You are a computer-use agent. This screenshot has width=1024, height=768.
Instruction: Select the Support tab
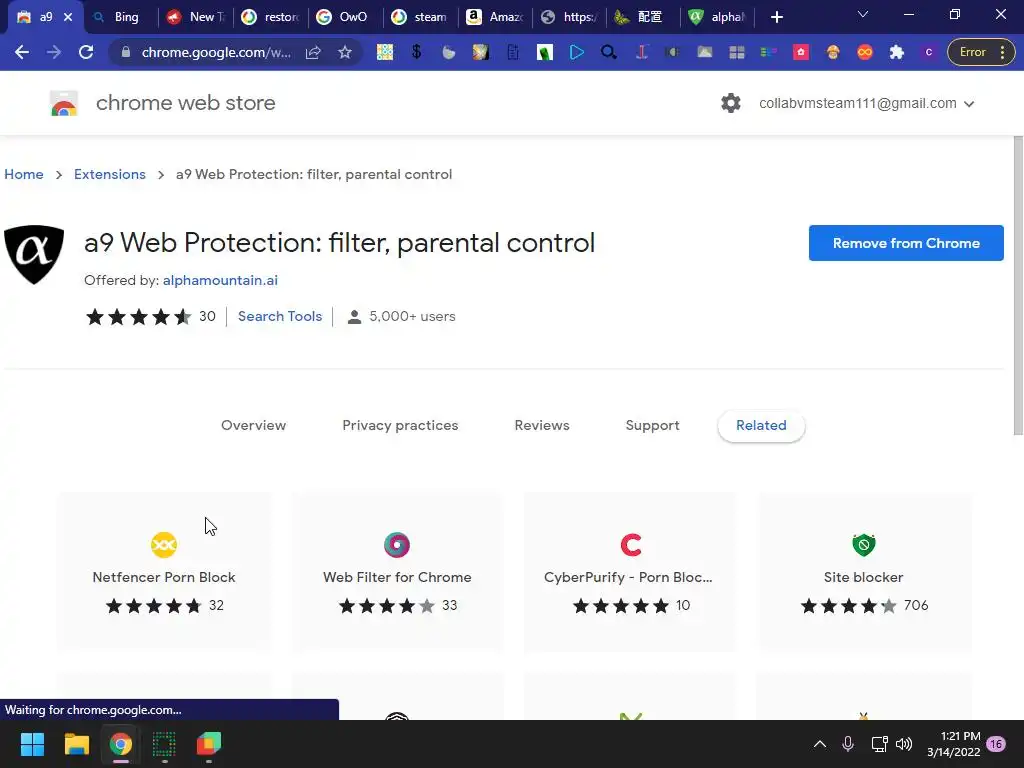652,425
